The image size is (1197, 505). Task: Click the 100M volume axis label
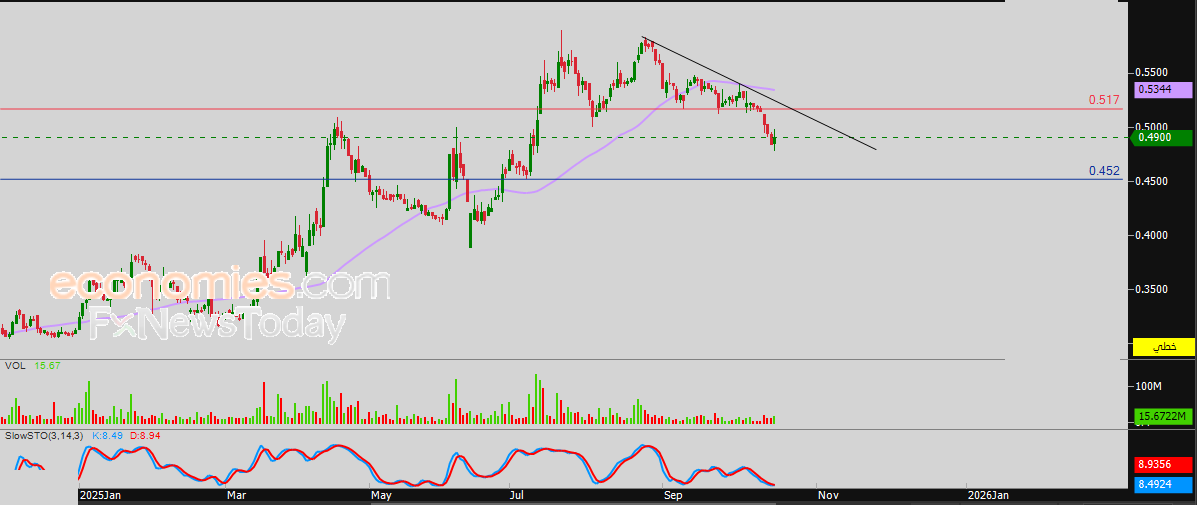point(1148,386)
